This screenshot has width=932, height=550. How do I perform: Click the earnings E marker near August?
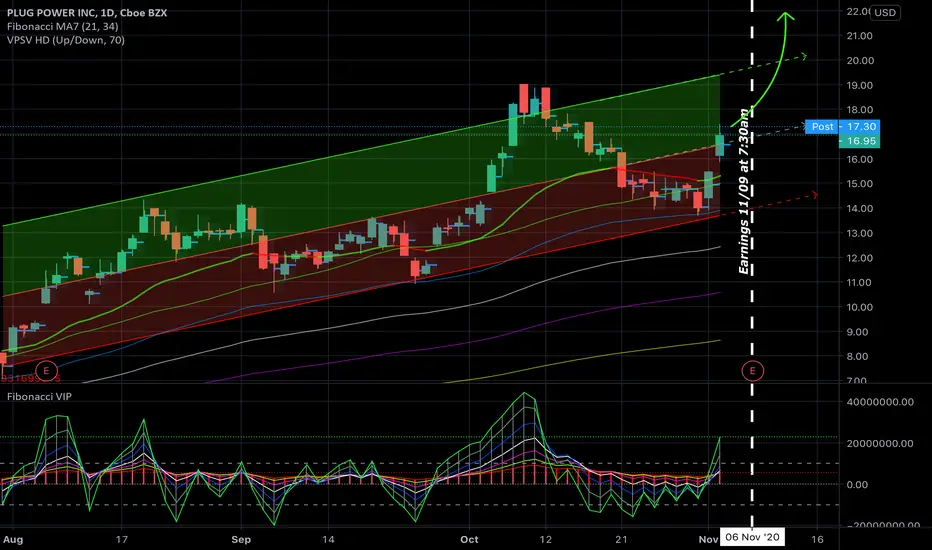46,370
